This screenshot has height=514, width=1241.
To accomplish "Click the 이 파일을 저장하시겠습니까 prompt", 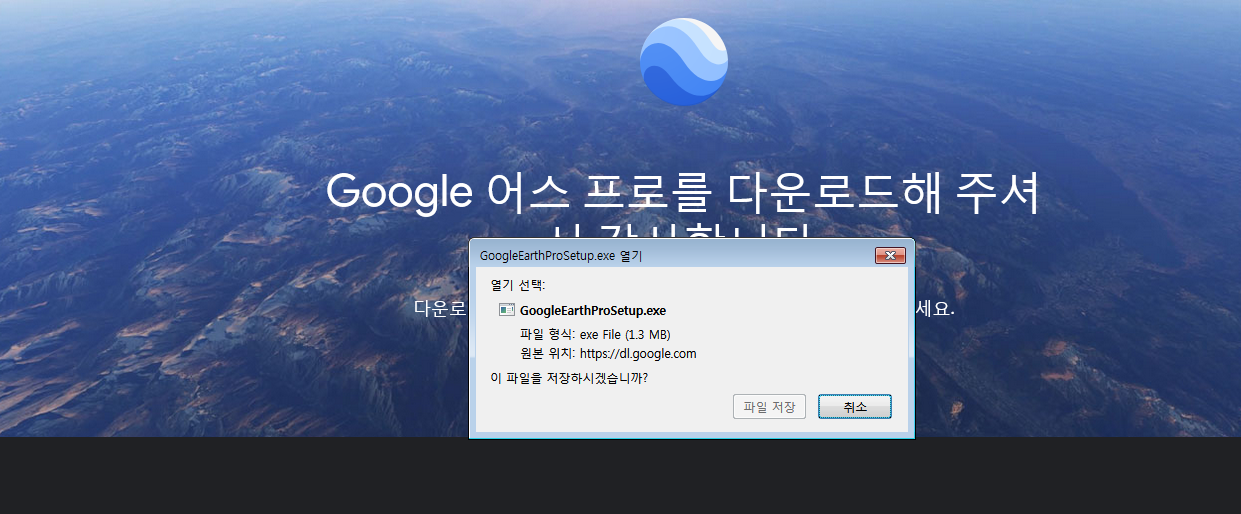I will tap(569, 378).
